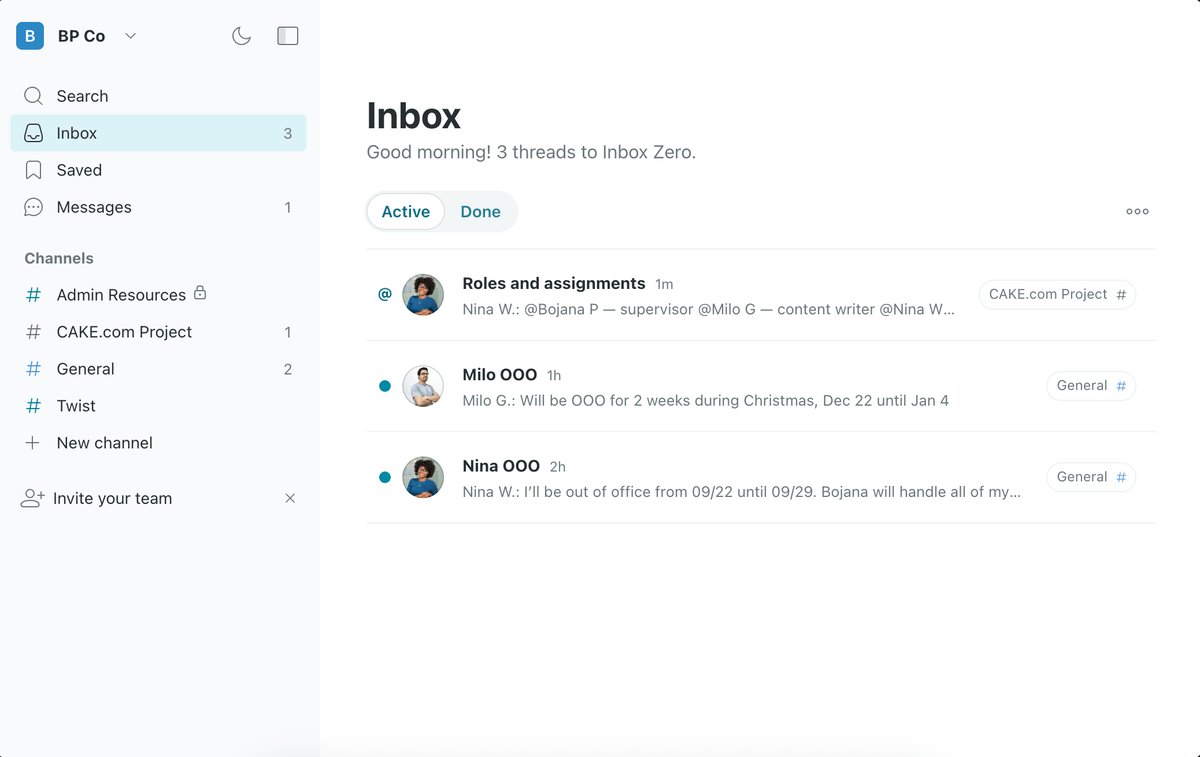
Task: Click the Search magnifier icon
Action: [33, 96]
